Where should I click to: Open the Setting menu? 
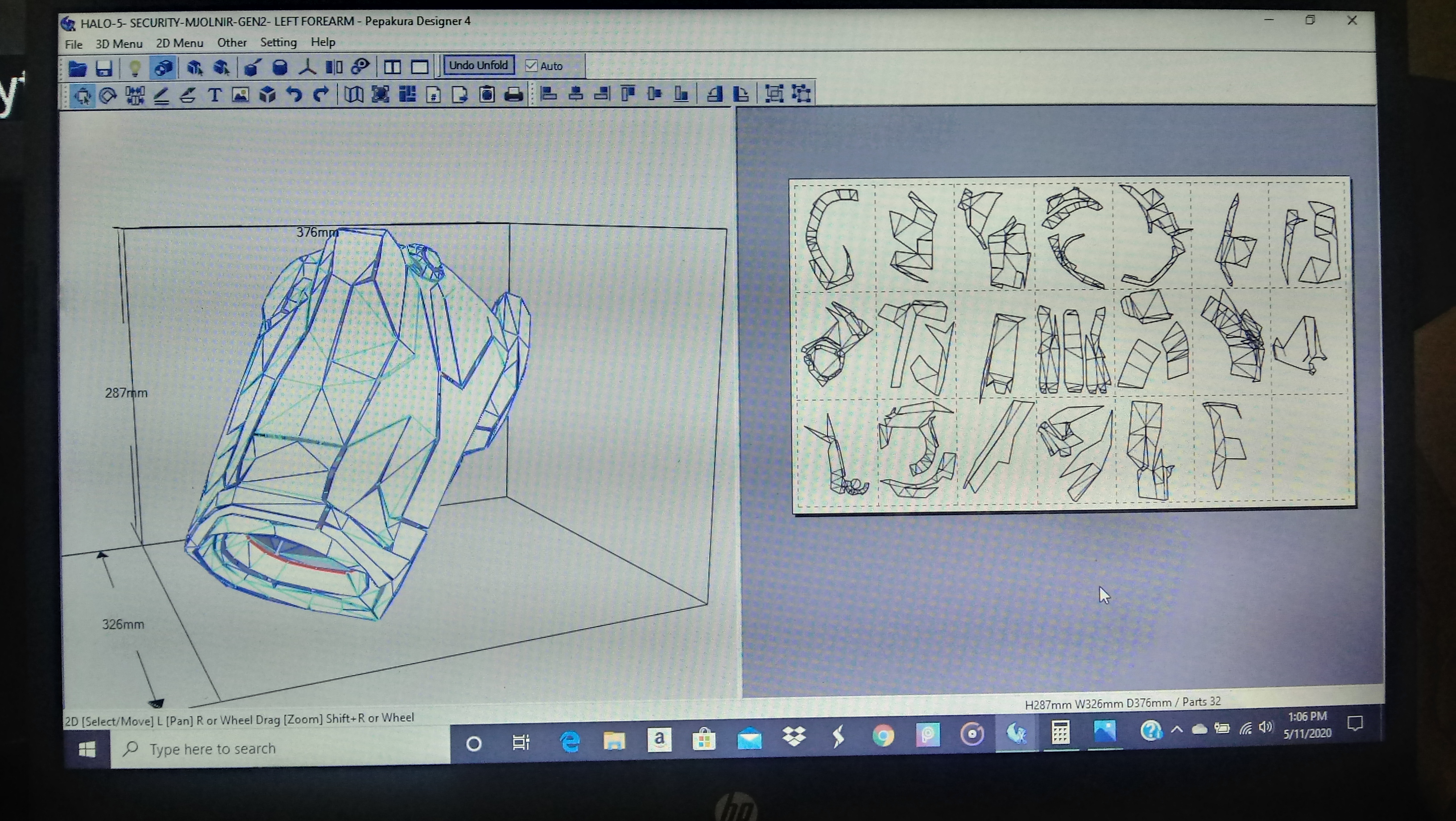pyautogui.click(x=278, y=42)
